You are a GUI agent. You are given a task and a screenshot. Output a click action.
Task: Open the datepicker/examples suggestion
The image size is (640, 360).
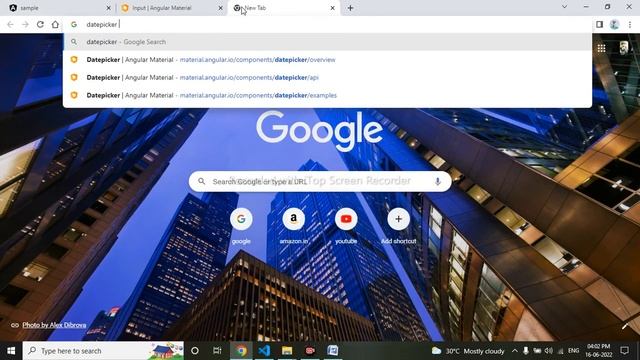click(x=327, y=95)
